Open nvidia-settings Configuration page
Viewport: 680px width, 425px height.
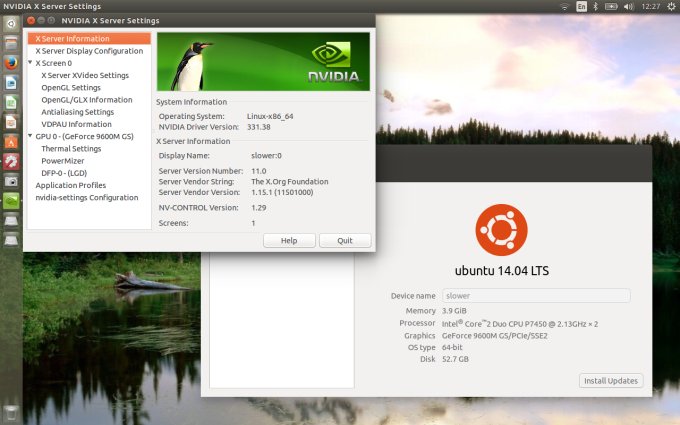point(87,197)
